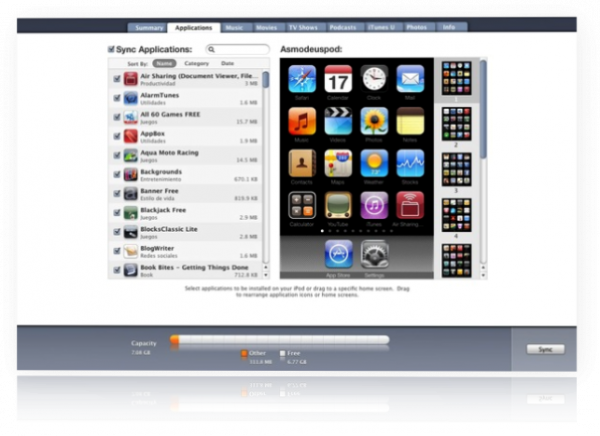Click the Backgrounds app list icon
The height and width of the screenshot is (436, 600).
tap(130, 175)
